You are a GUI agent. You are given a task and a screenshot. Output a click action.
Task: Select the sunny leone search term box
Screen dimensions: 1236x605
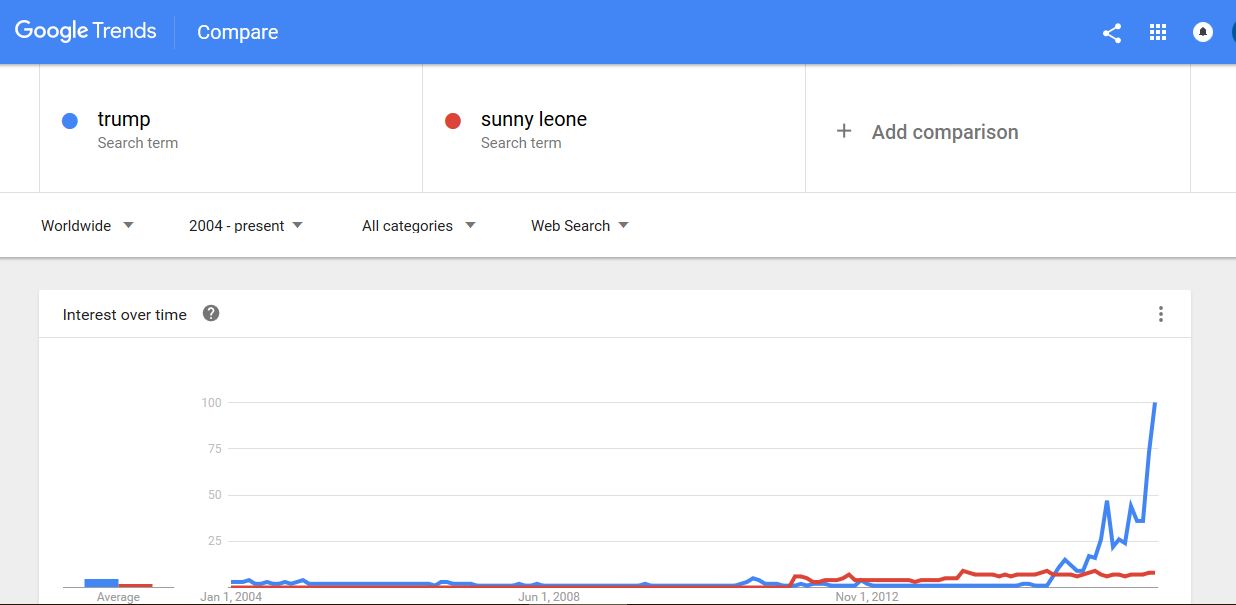(613, 129)
